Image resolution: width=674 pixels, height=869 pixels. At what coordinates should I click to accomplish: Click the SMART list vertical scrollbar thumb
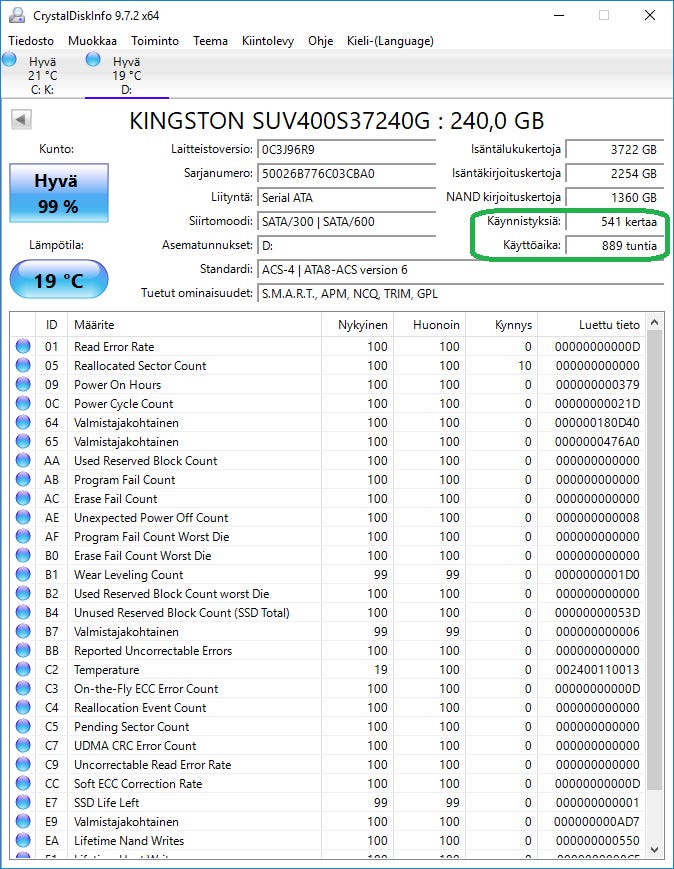coord(655,561)
